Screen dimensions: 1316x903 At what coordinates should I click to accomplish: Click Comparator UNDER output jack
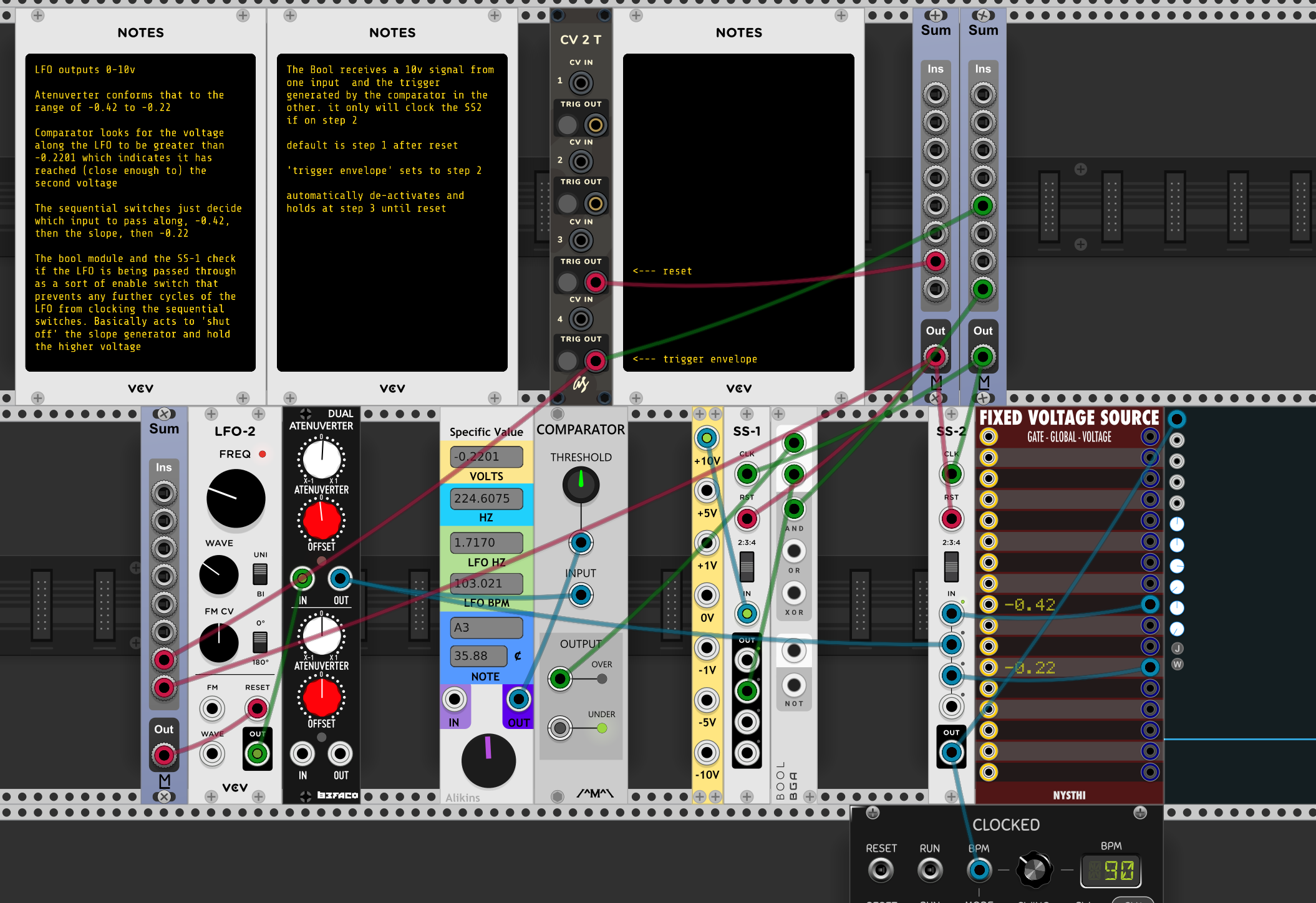pyautogui.click(x=560, y=728)
